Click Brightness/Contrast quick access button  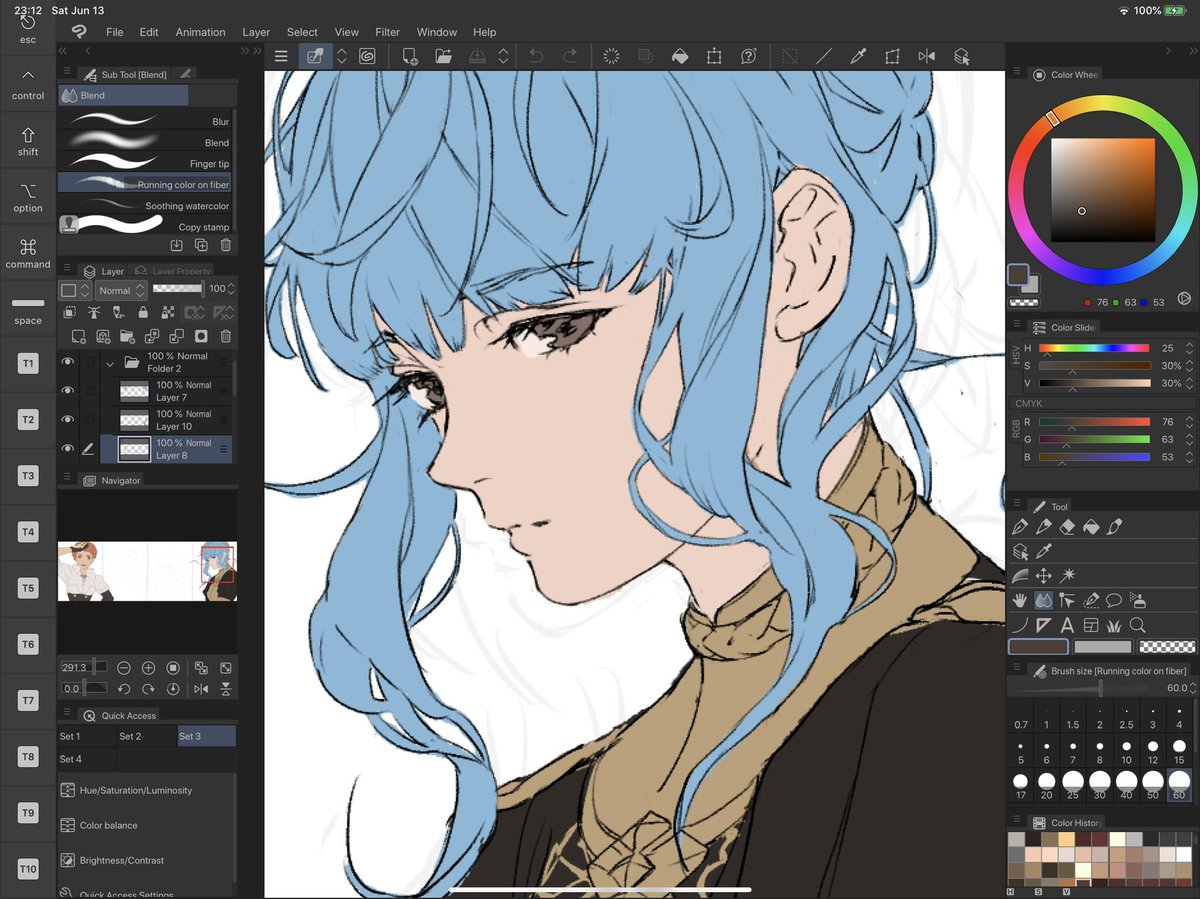pos(146,860)
